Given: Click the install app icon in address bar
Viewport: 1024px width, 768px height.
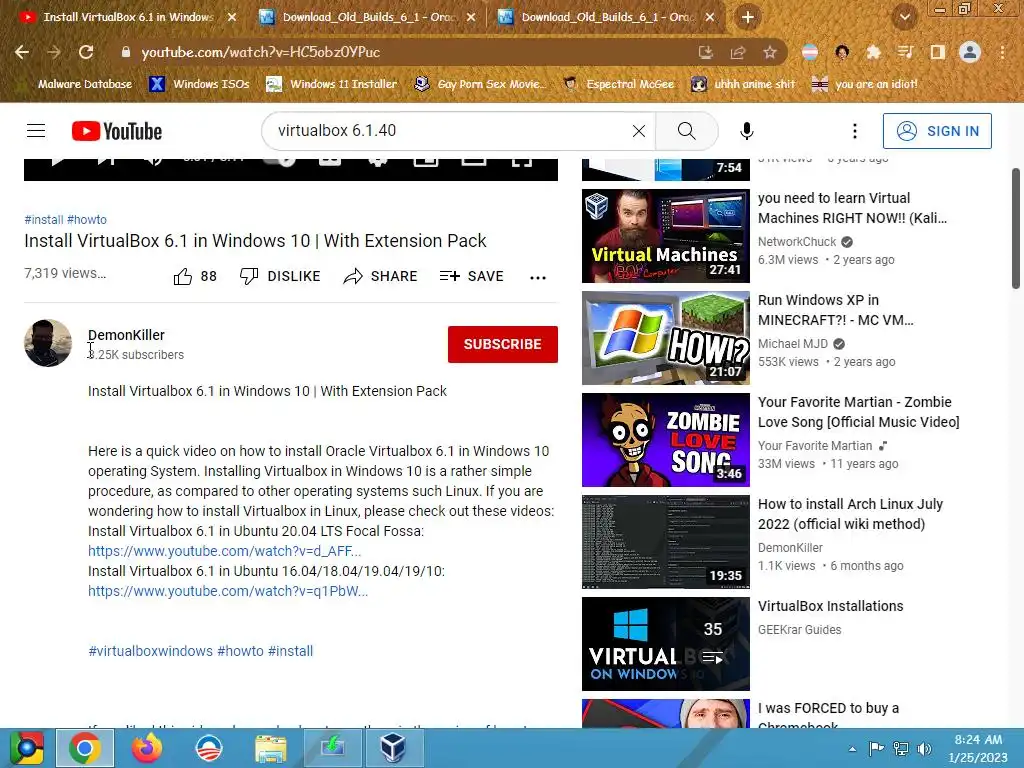Looking at the screenshot, I should tap(705, 52).
